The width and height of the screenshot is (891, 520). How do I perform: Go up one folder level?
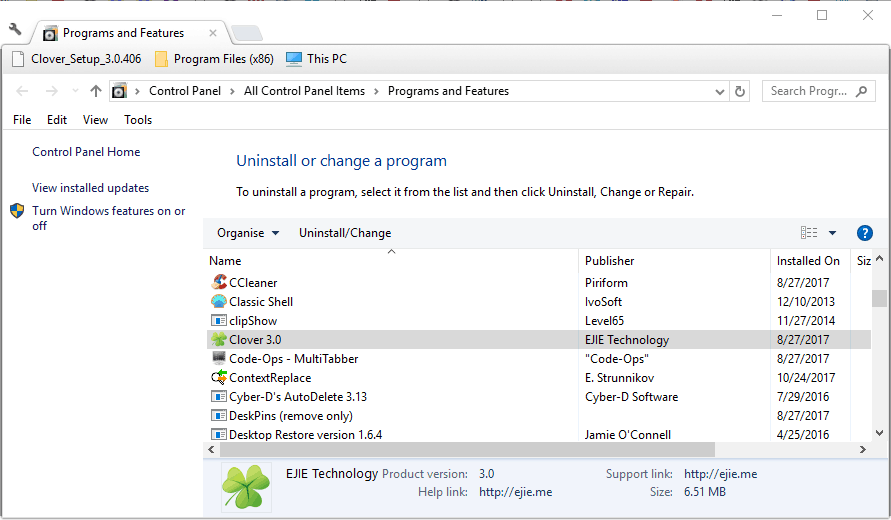[x=95, y=91]
